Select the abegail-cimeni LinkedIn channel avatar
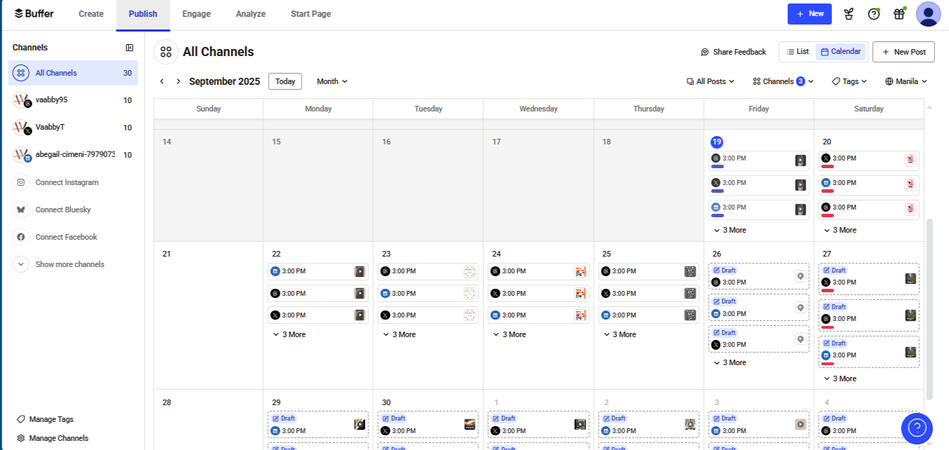The width and height of the screenshot is (949, 450). point(21,155)
